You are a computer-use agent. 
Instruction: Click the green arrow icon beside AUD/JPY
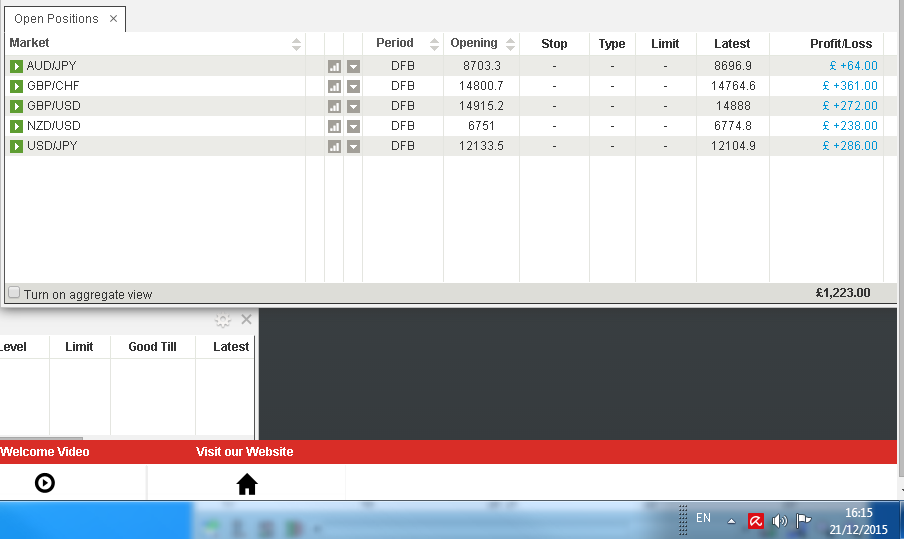tap(16, 66)
